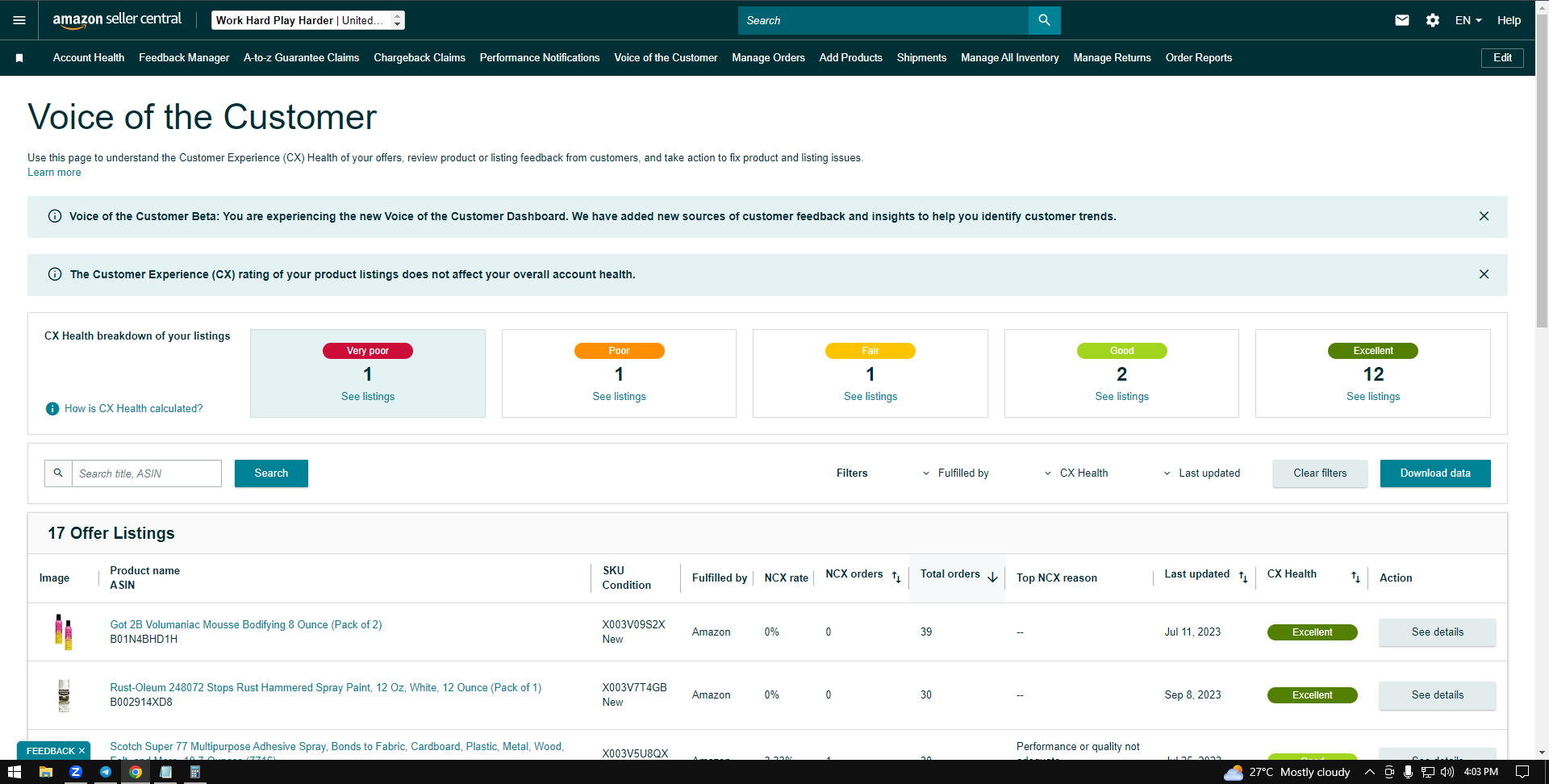Sort the table by CX Health
This screenshot has height=784, width=1549.
(x=1355, y=578)
